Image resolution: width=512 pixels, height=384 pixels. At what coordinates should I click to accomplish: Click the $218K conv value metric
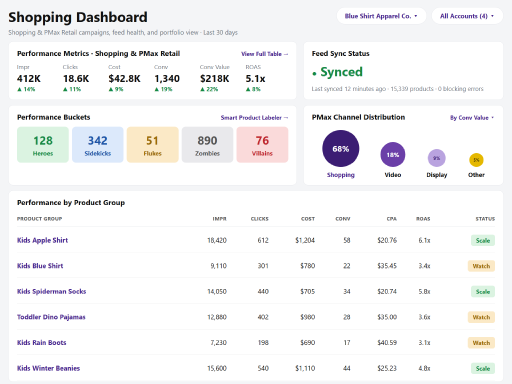[x=214, y=79]
